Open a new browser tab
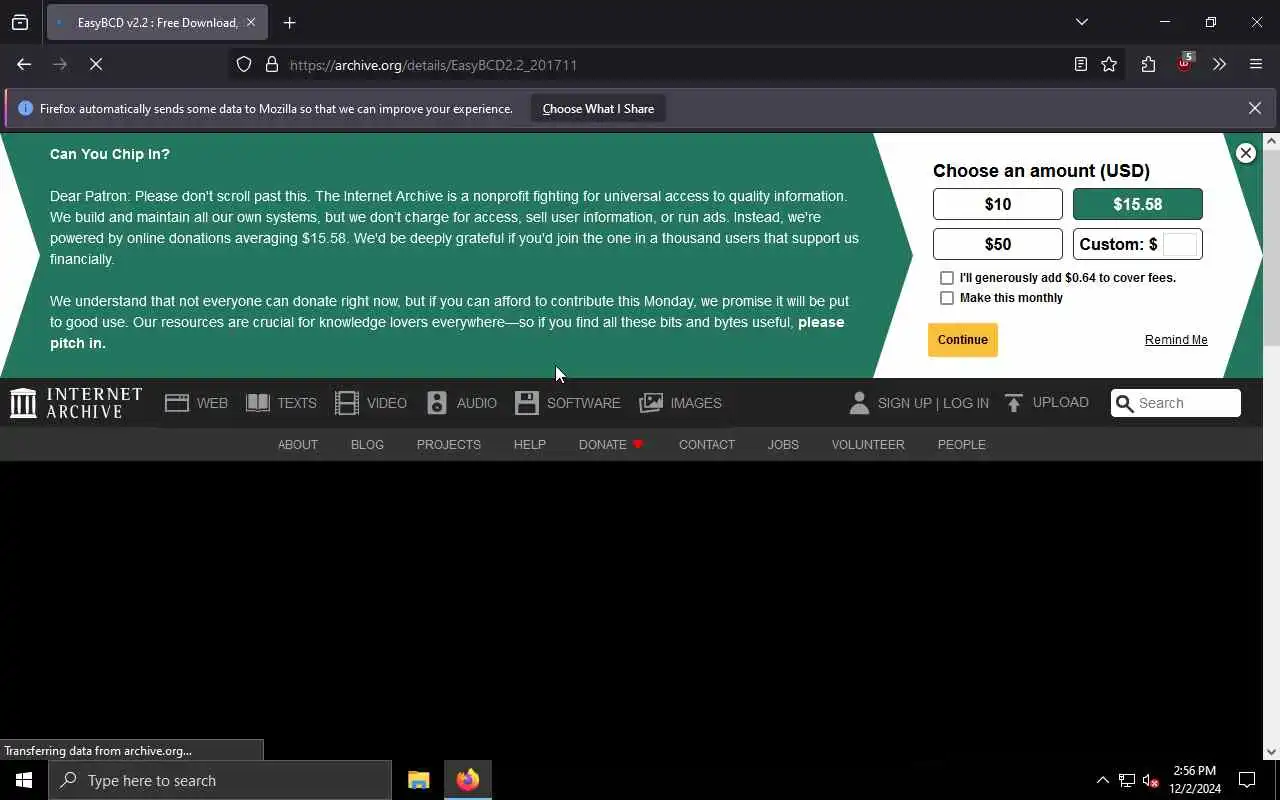 tap(290, 22)
